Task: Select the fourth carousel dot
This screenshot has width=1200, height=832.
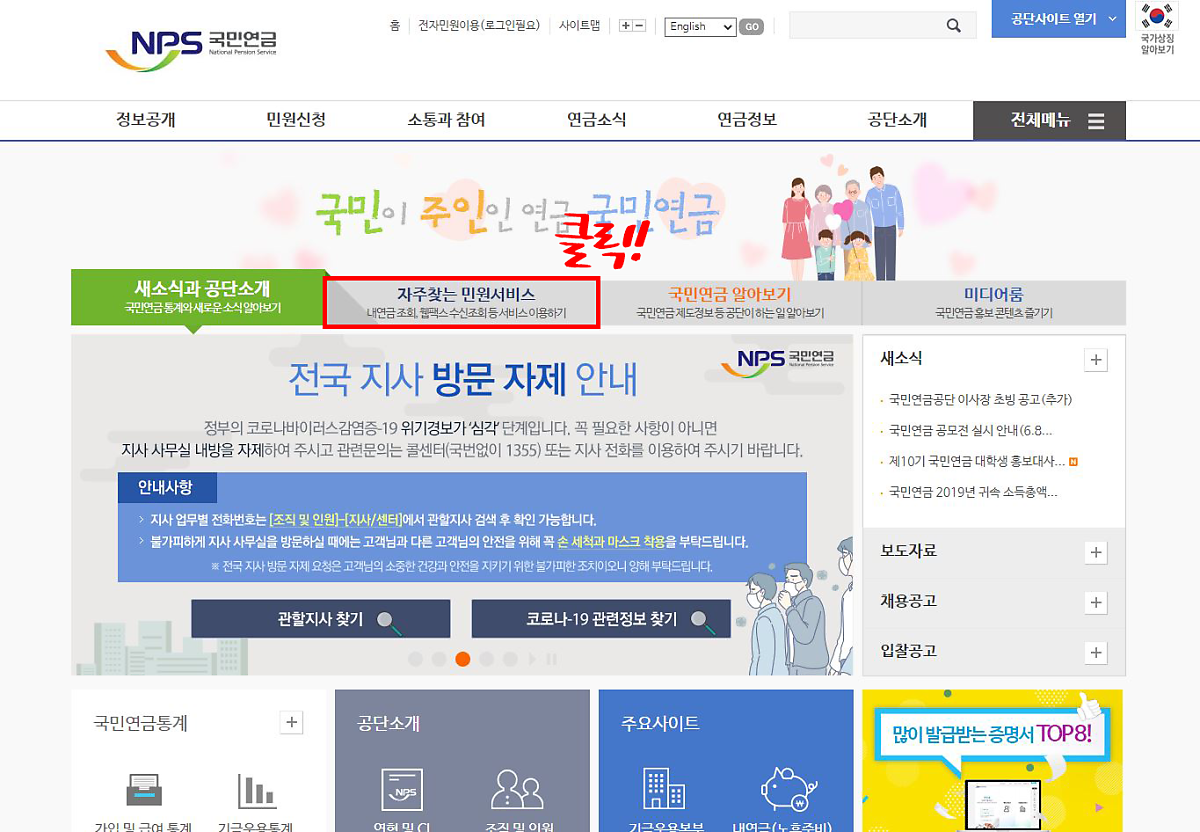Action: pos(486,659)
